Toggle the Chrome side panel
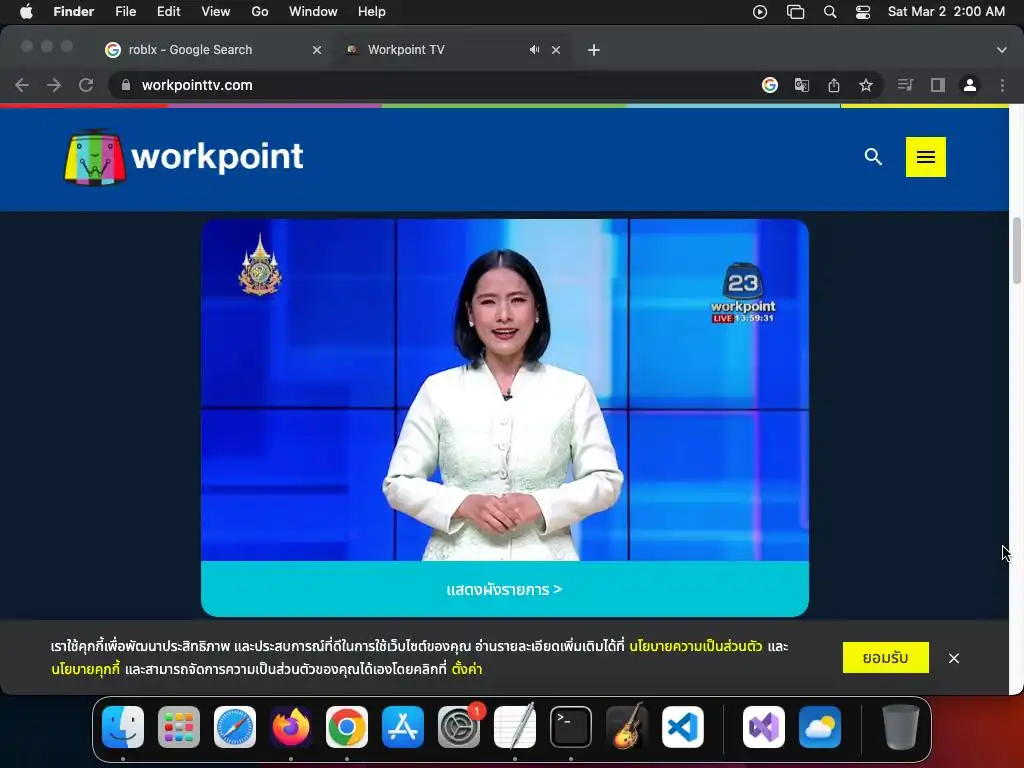The width and height of the screenshot is (1024, 768). (937, 85)
